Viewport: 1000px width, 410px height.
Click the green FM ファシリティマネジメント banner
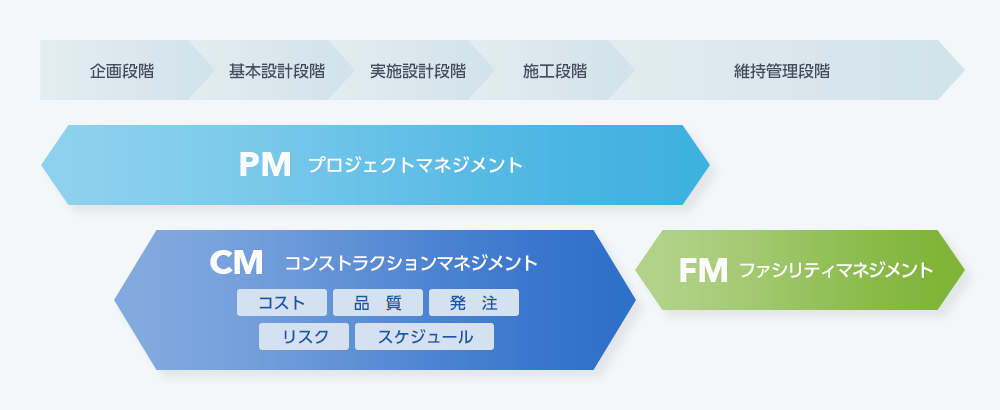pos(800,270)
